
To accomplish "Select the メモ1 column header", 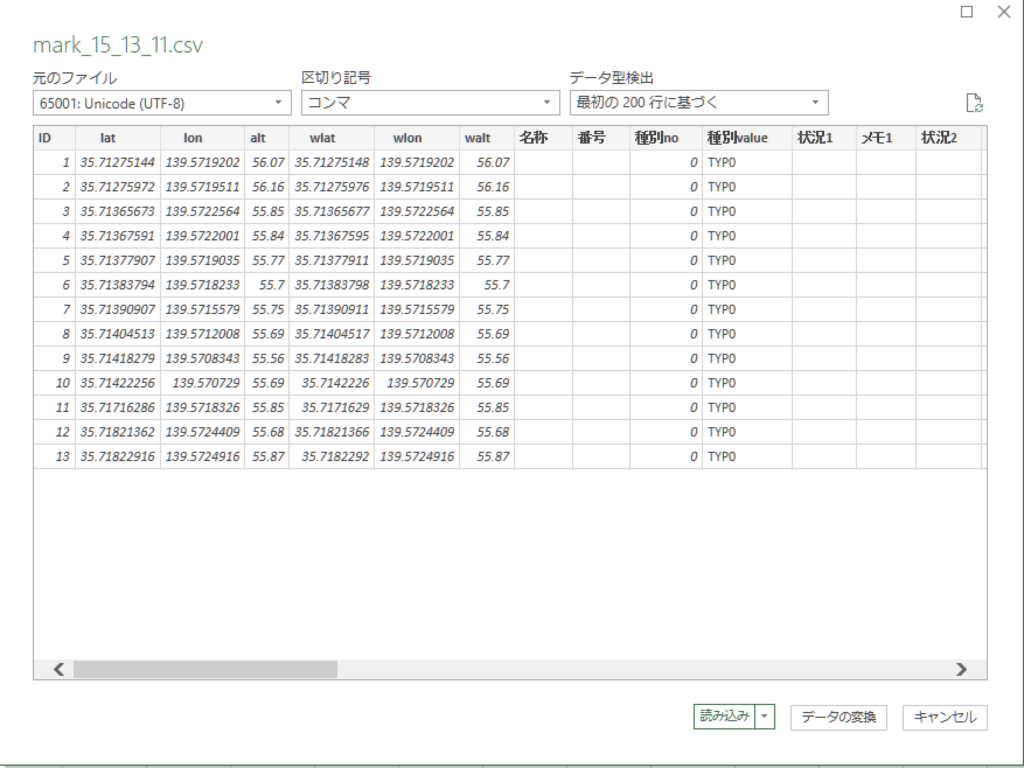I will point(886,138).
